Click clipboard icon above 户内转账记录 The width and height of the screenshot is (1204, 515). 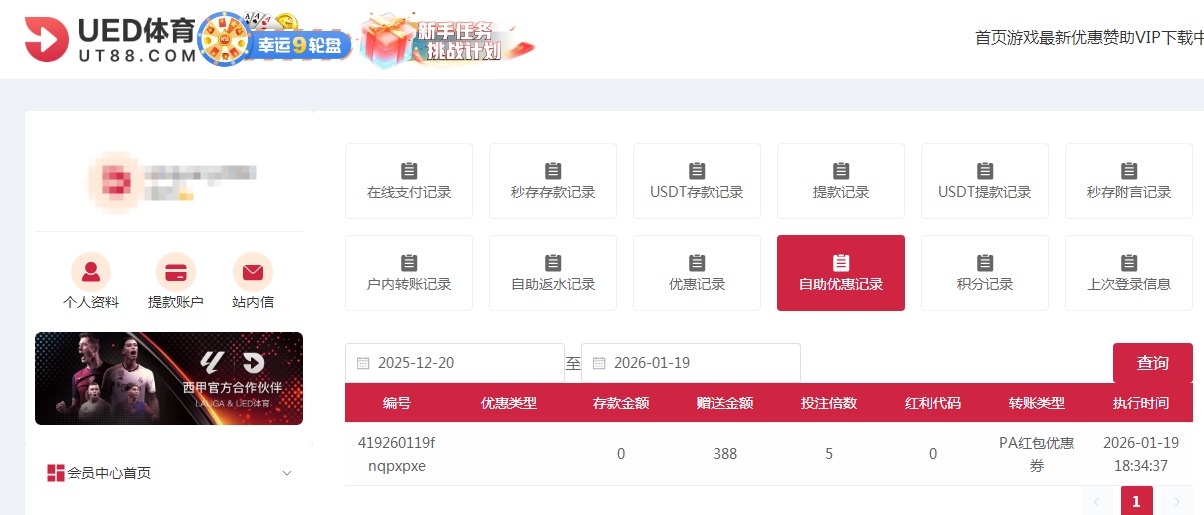click(409, 263)
